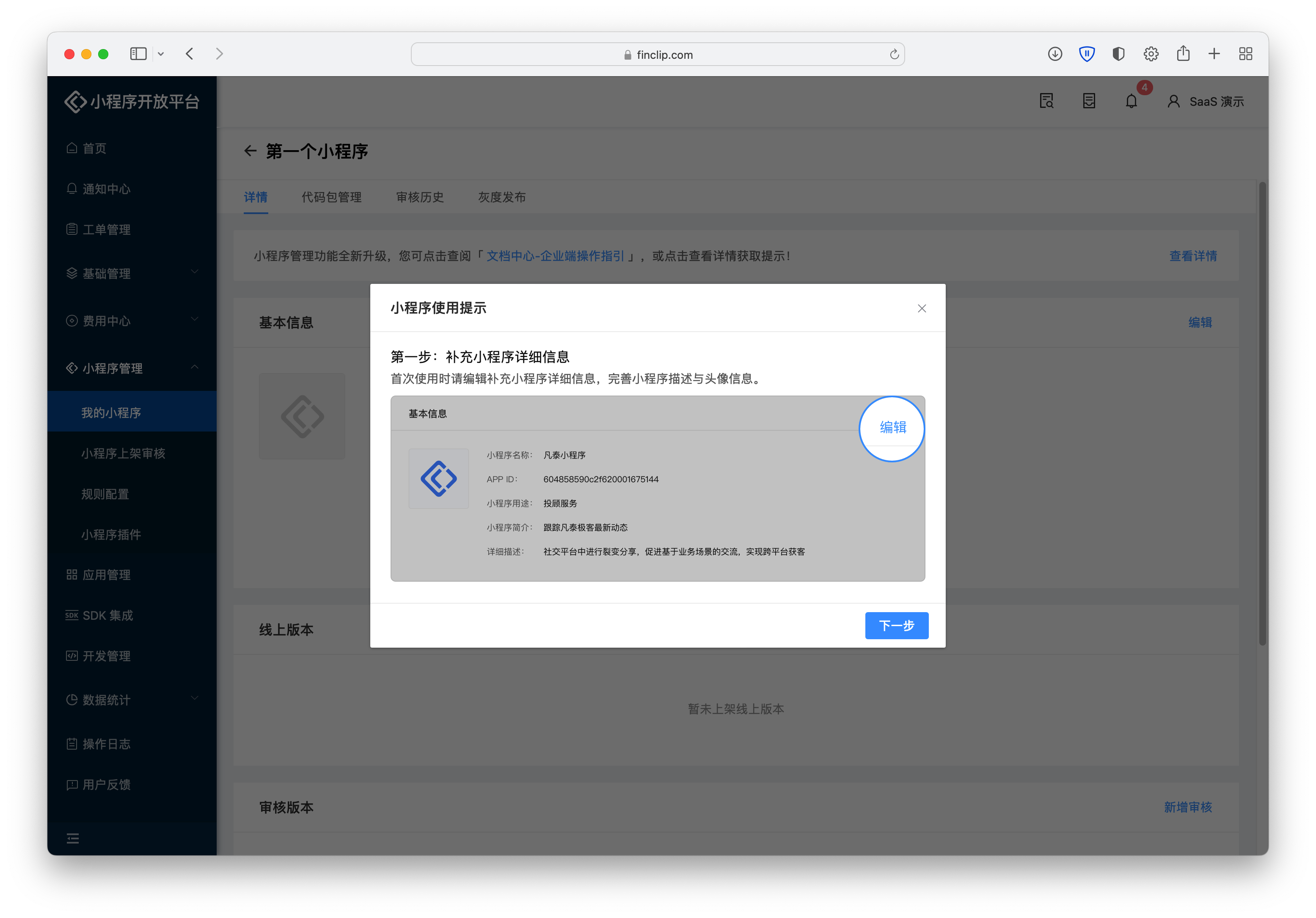This screenshot has width=1316, height=918.
Task: Switch to the 代码包管理 tab
Action: coord(331,197)
